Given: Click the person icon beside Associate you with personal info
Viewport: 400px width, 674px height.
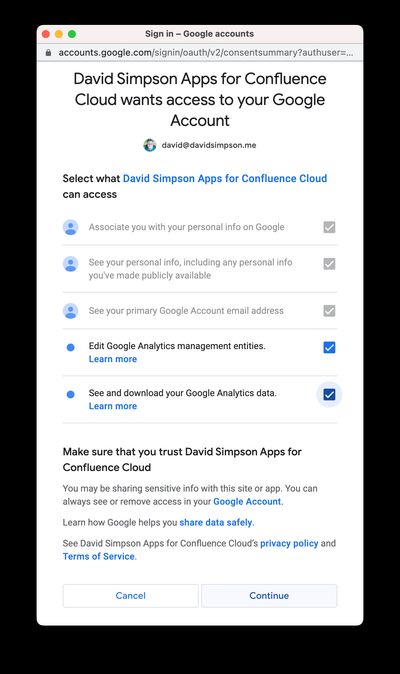Looking at the screenshot, I should (x=70, y=227).
